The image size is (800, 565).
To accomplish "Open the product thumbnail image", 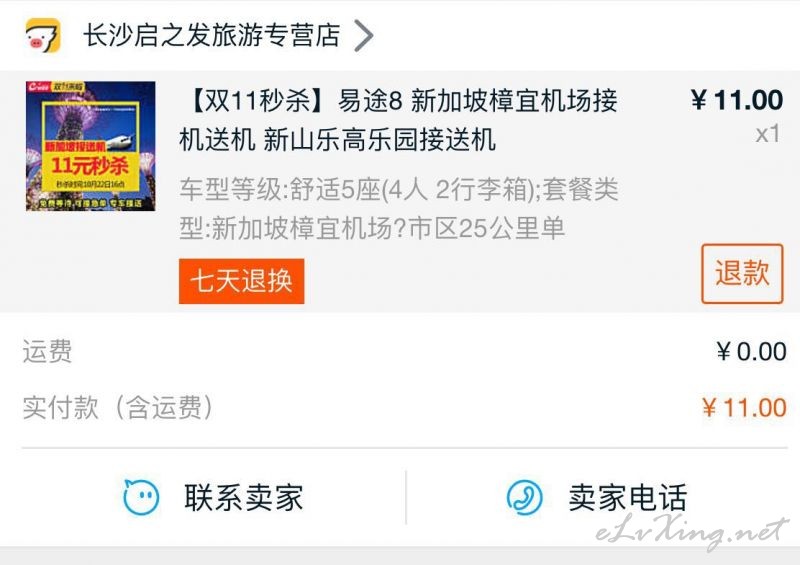I will tap(91, 146).
